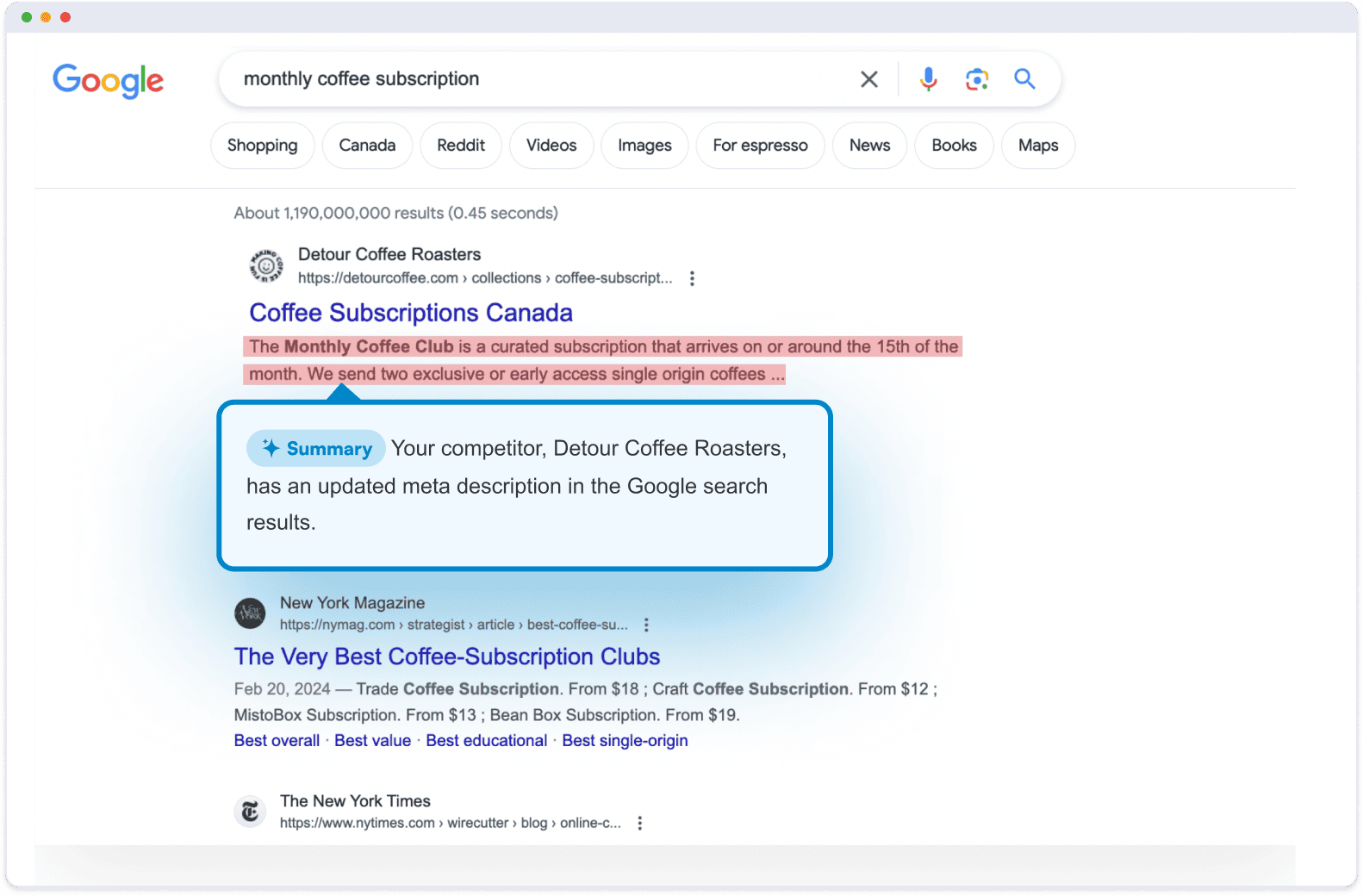Open more options for the New York Times result
The width and height of the screenshot is (1363, 896).
(x=639, y=823)
